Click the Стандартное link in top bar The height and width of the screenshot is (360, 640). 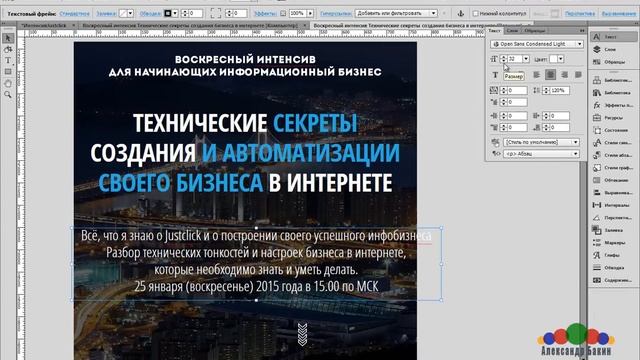click(x=74, y=13)
